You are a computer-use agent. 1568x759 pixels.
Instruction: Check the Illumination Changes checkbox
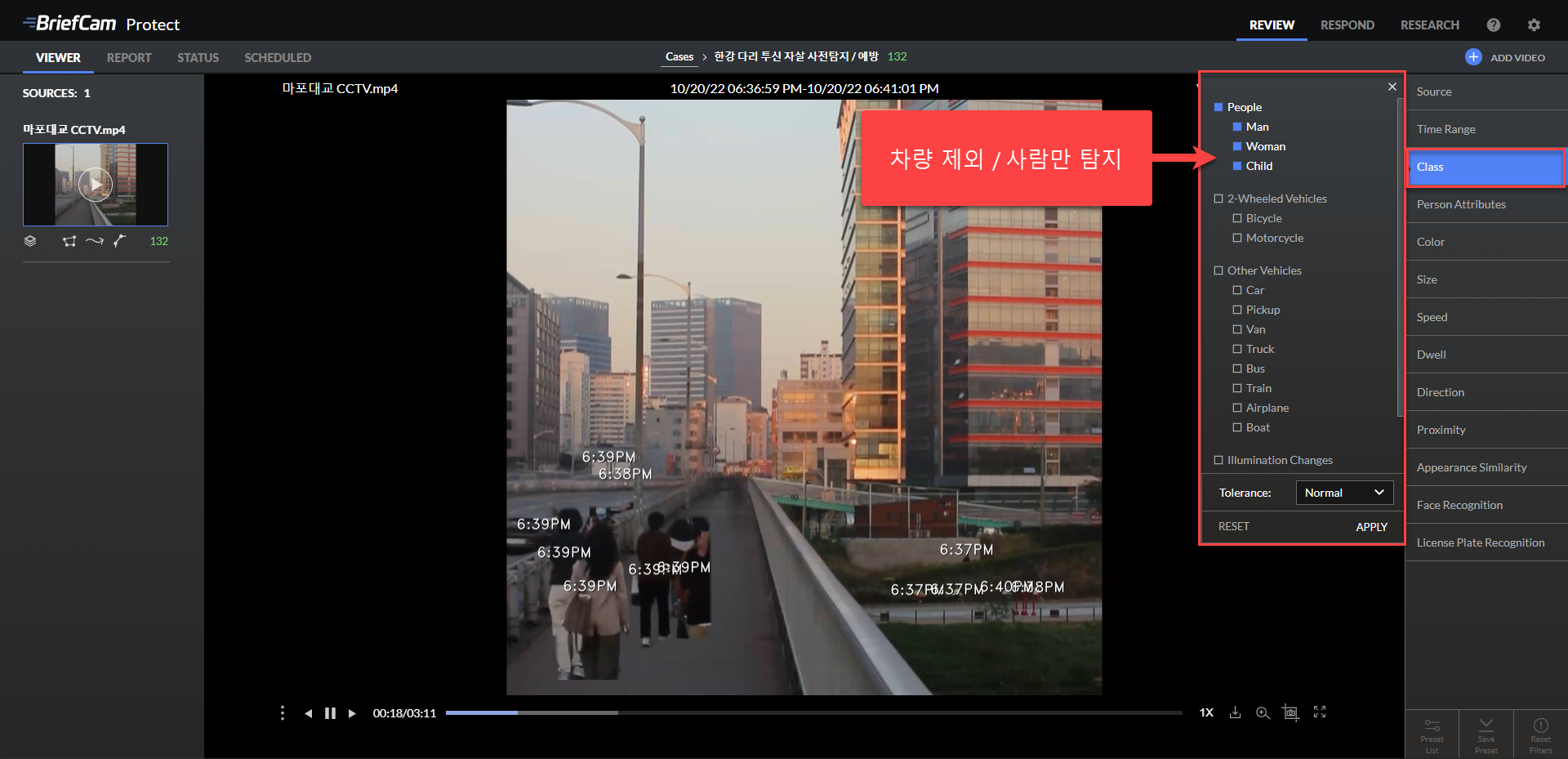point(1218,460)
